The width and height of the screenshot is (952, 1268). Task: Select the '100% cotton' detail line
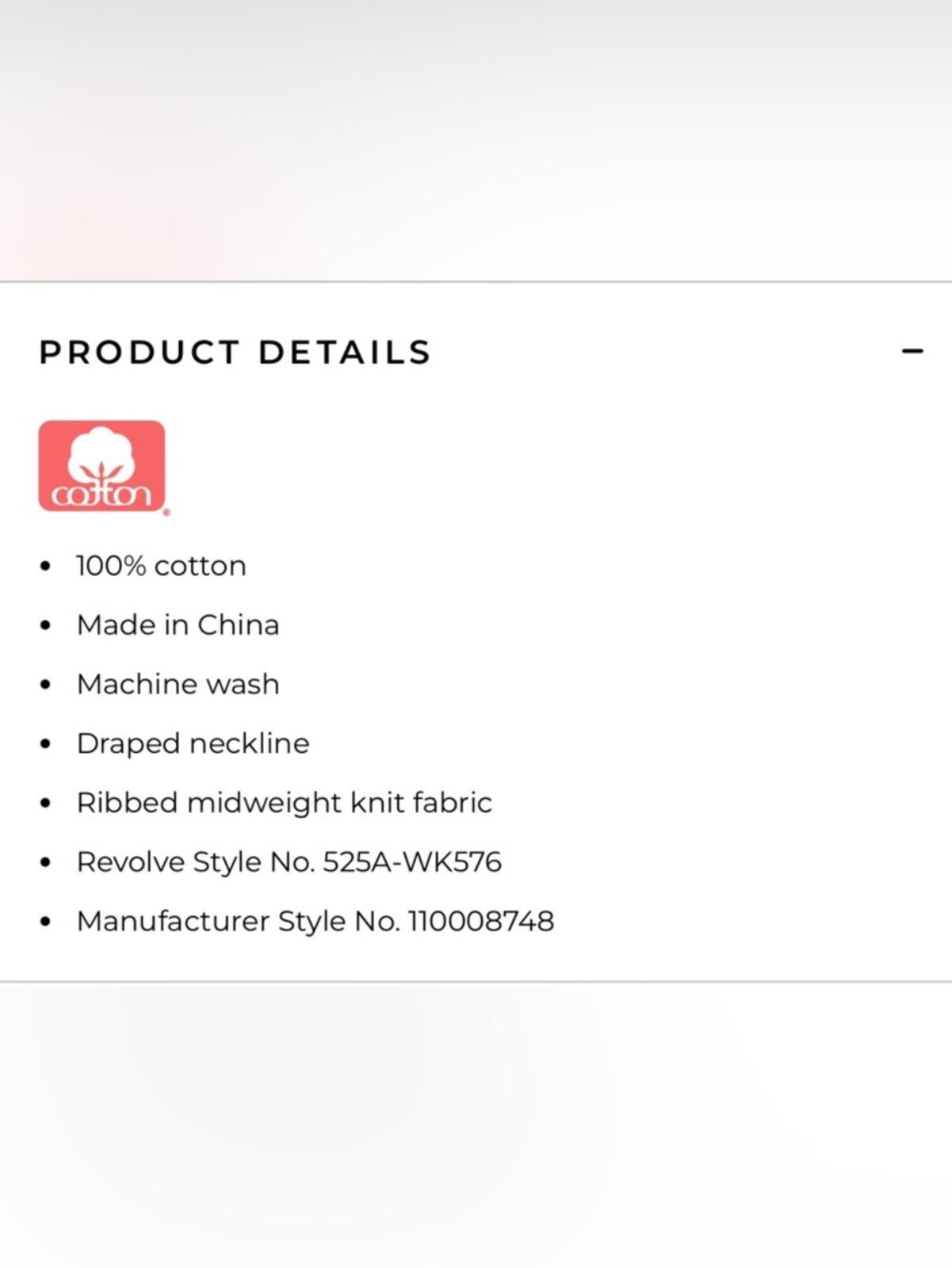(161, 566)
